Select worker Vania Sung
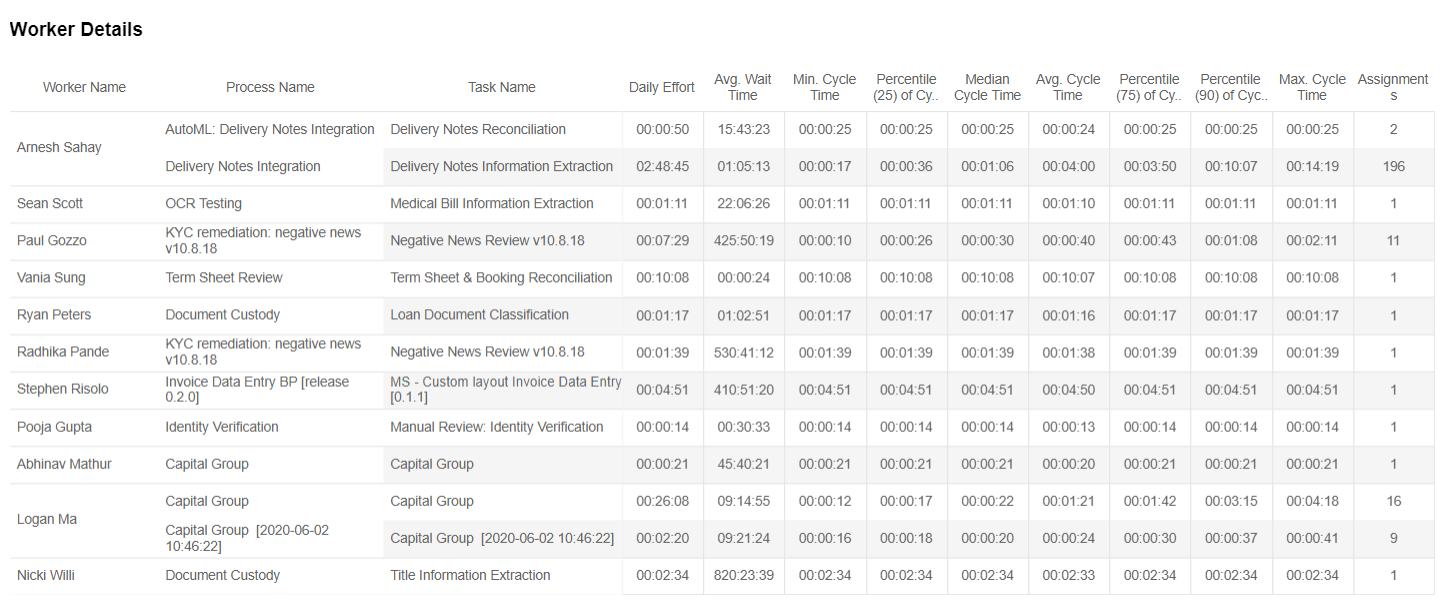Viewport: 1449px width, 602px height. click(x=51, y=277)
